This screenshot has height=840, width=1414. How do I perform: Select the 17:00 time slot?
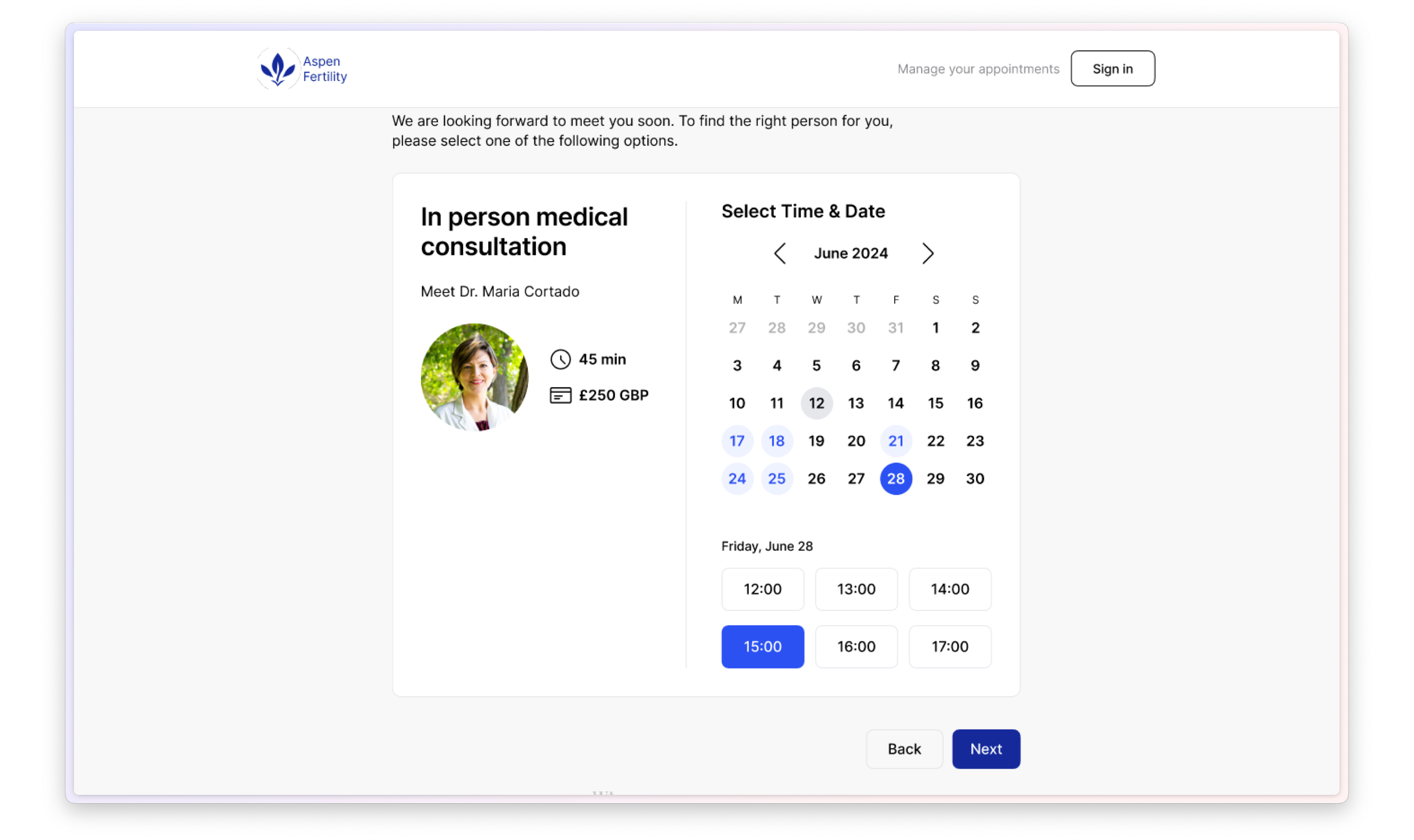(x=950, y=646)
